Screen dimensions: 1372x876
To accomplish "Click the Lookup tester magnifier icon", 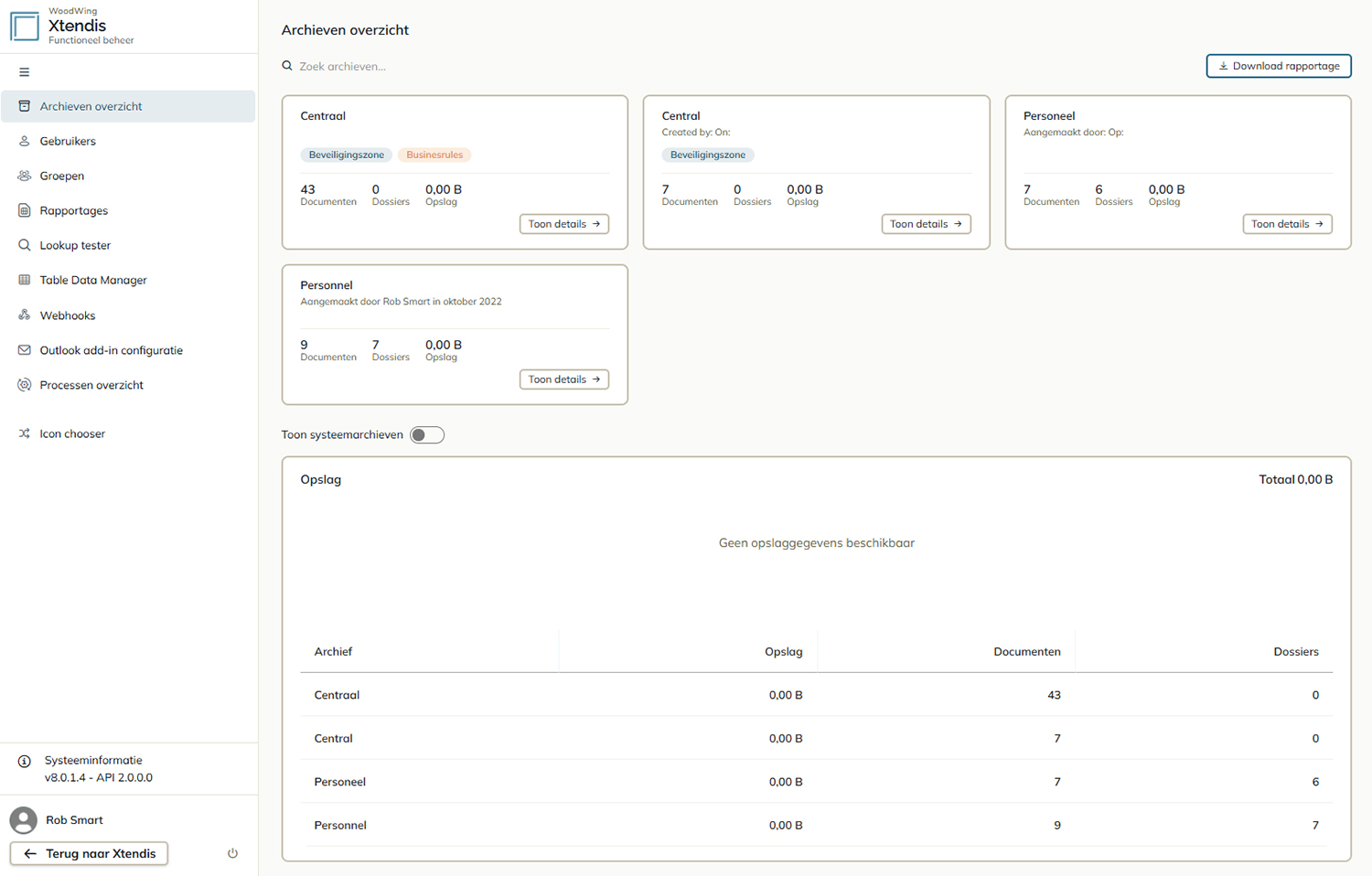I will [25, 245].
